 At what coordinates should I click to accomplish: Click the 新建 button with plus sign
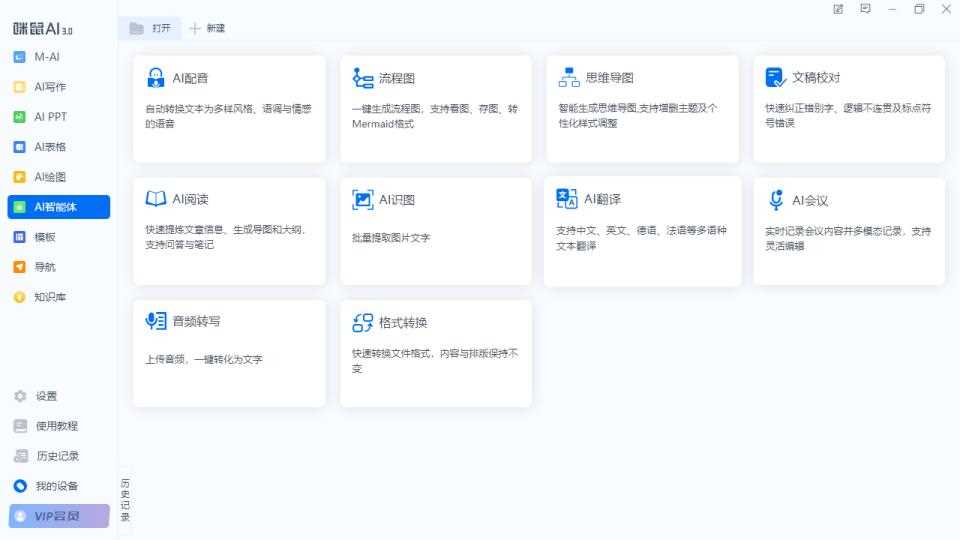(207, 29)
